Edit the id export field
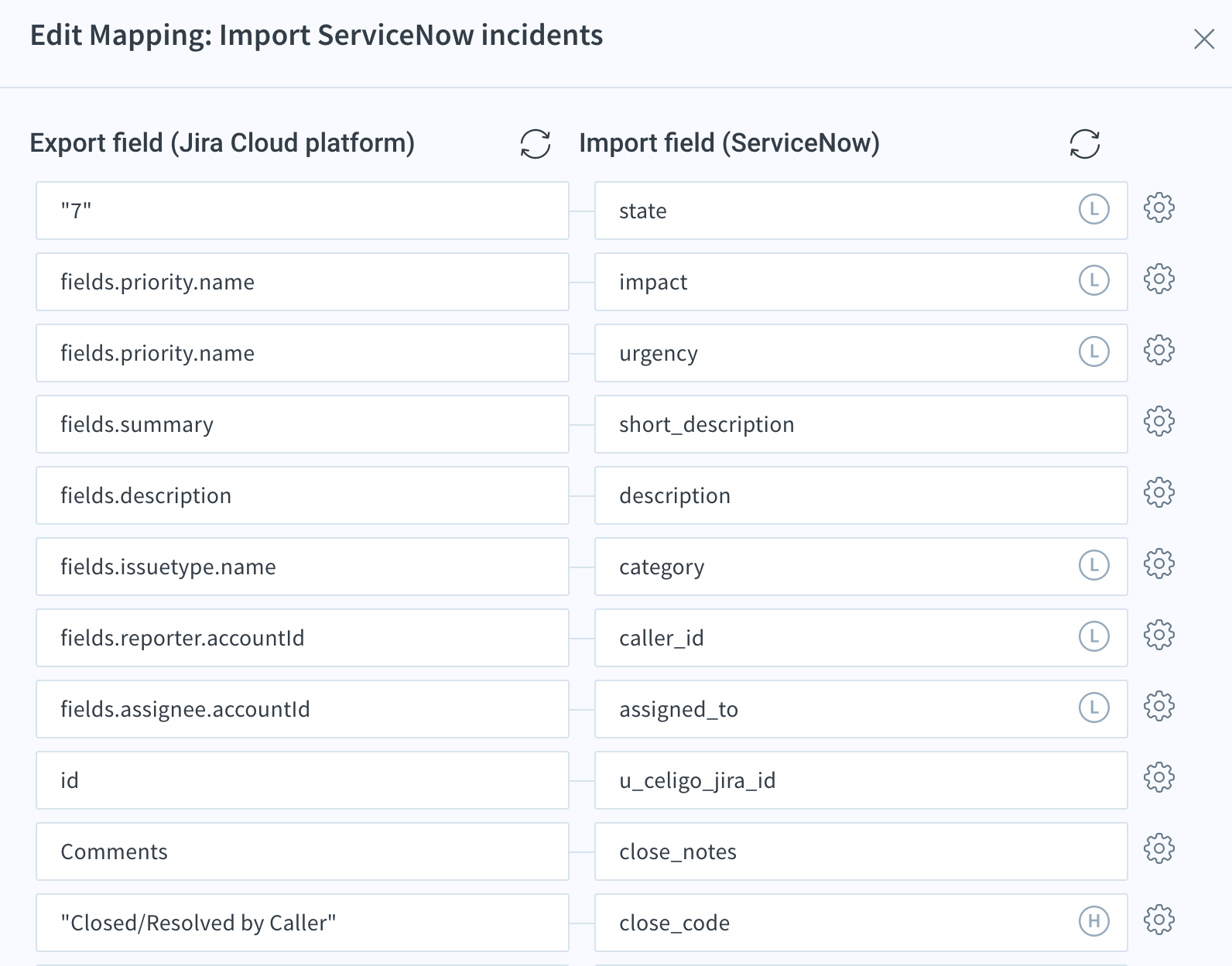Screen dimensions: 1232x966 click(x=303, y=780)
